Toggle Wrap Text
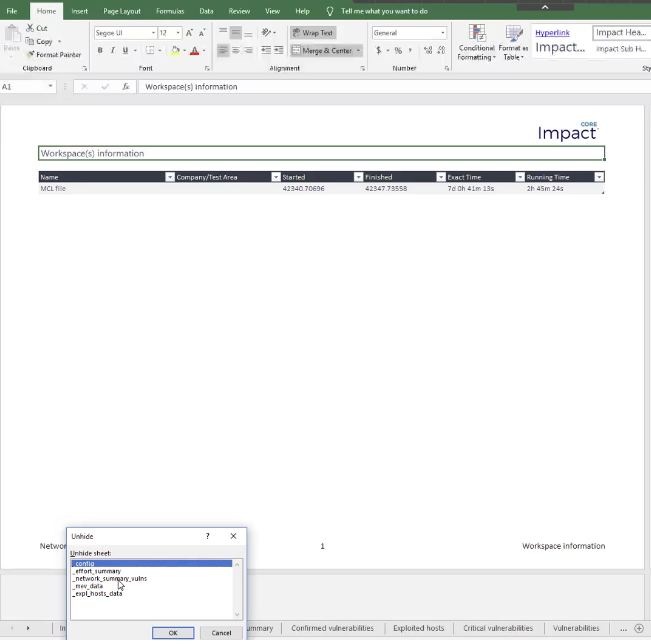 pos(313,32)
